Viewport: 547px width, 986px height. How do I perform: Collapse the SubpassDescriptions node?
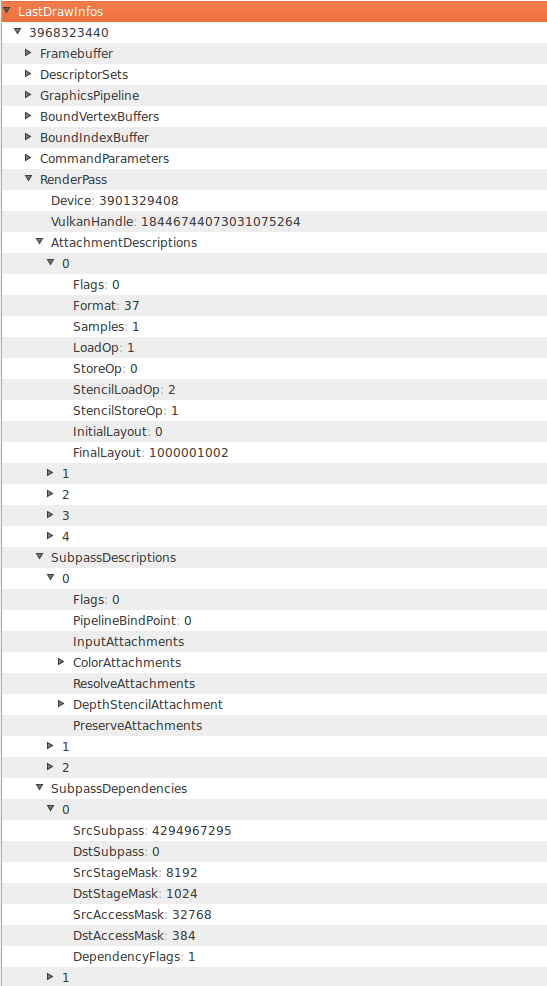(40, 557)
